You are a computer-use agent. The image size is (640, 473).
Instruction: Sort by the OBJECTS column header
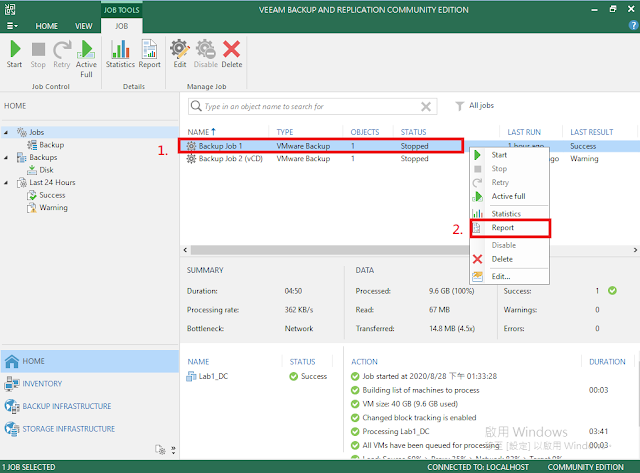point(364,132)
